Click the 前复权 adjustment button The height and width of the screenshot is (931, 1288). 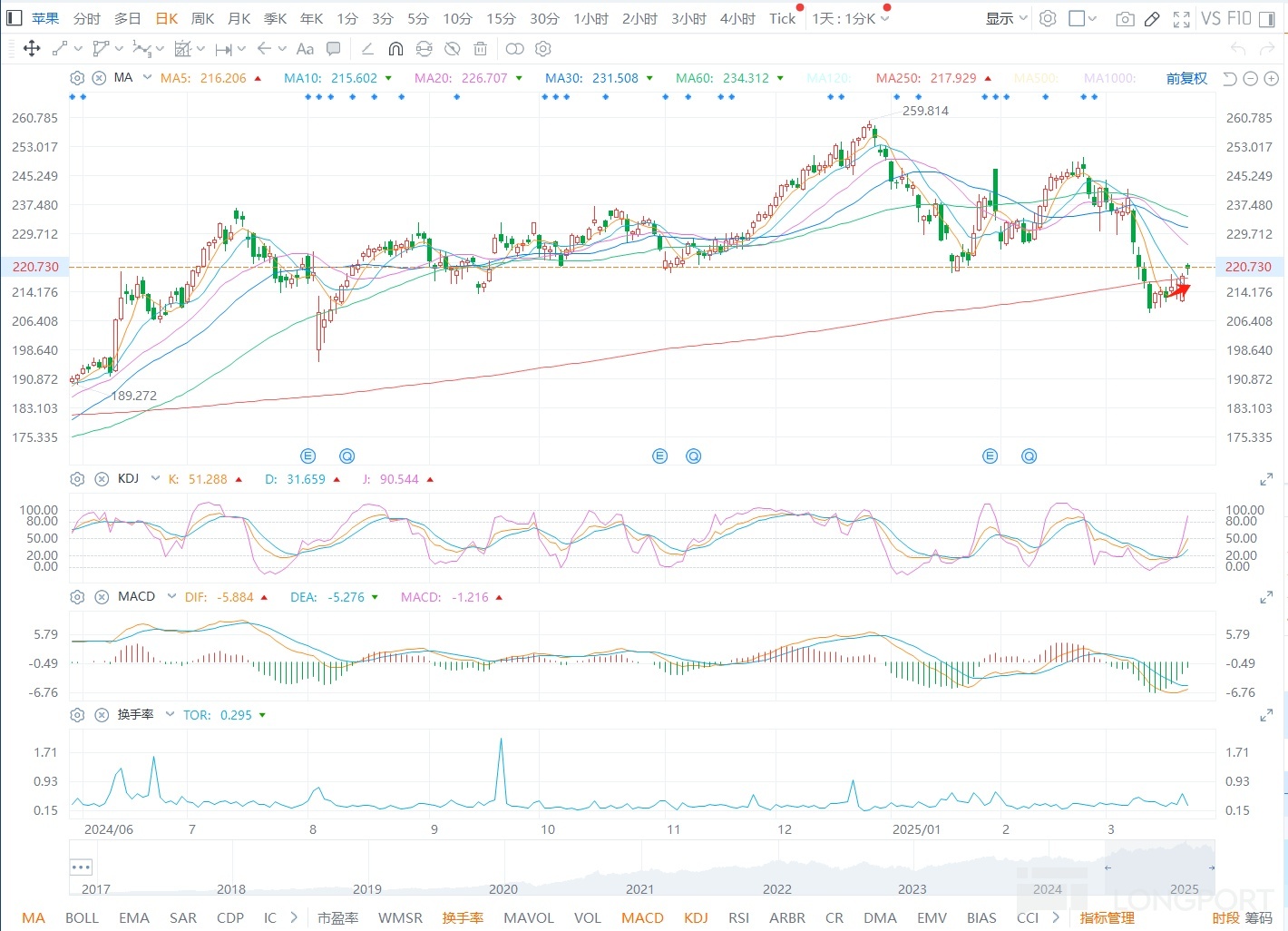1186,79
